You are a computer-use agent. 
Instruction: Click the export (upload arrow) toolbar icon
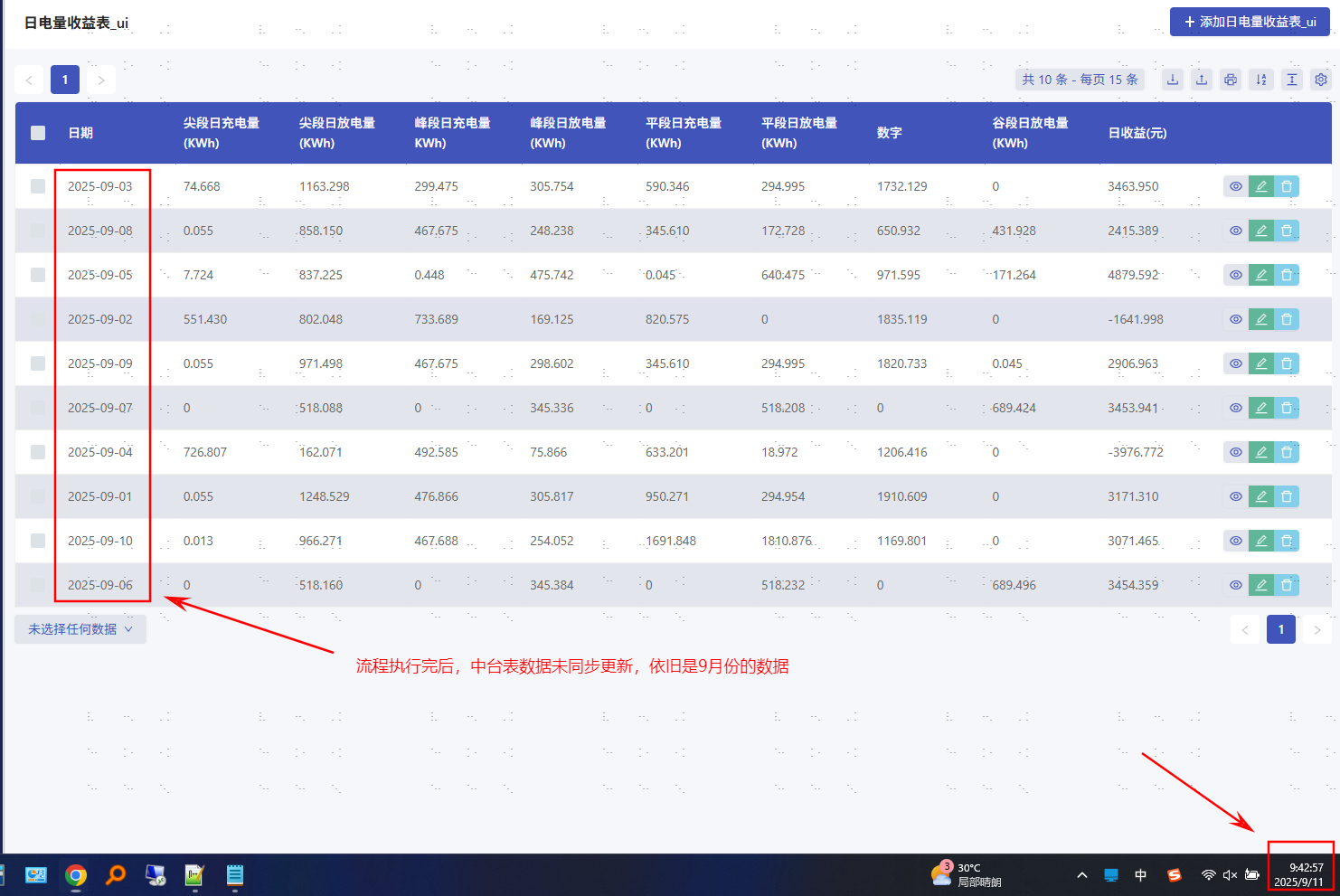[x=1202, y=80]
